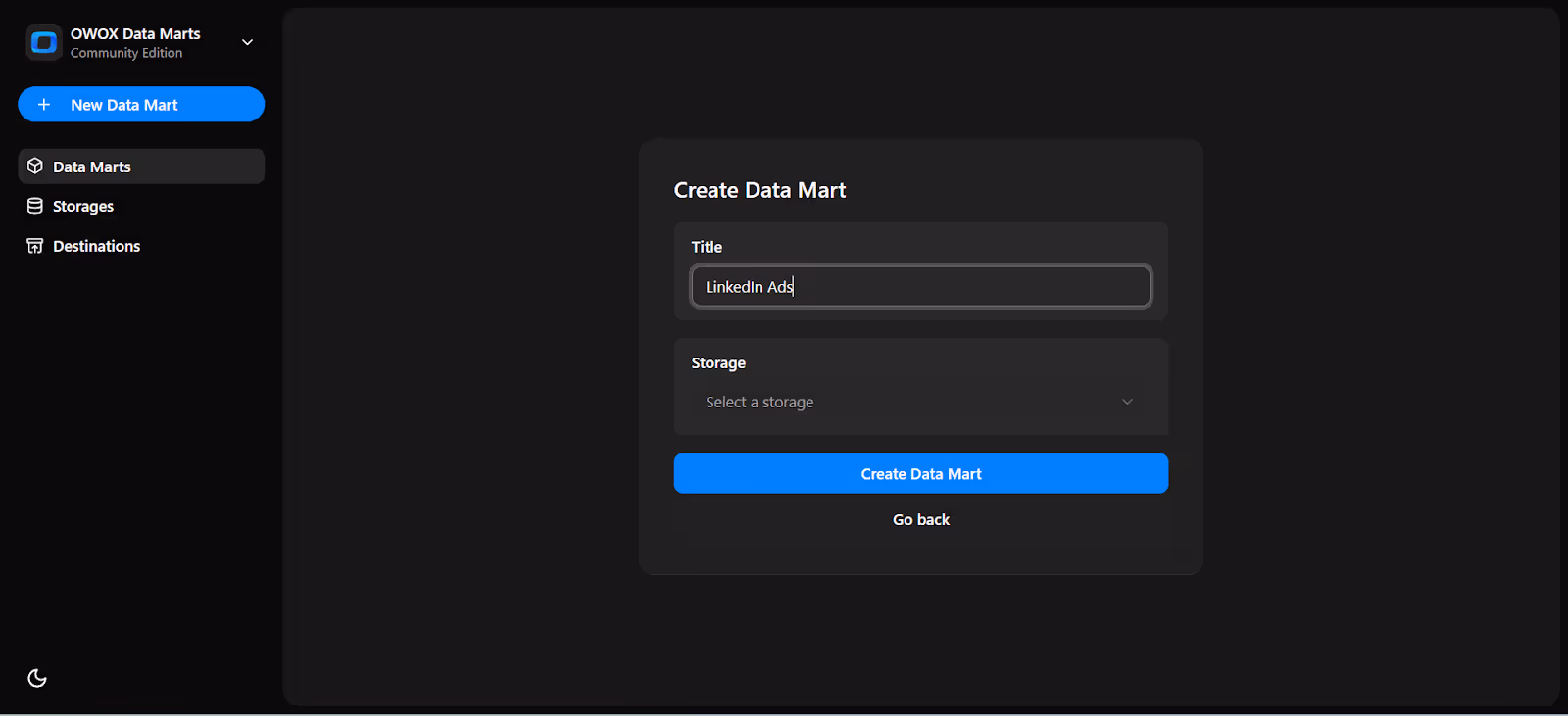Click the Storages database icon
Screen dimensions: 1568x716
coord(35,206)
